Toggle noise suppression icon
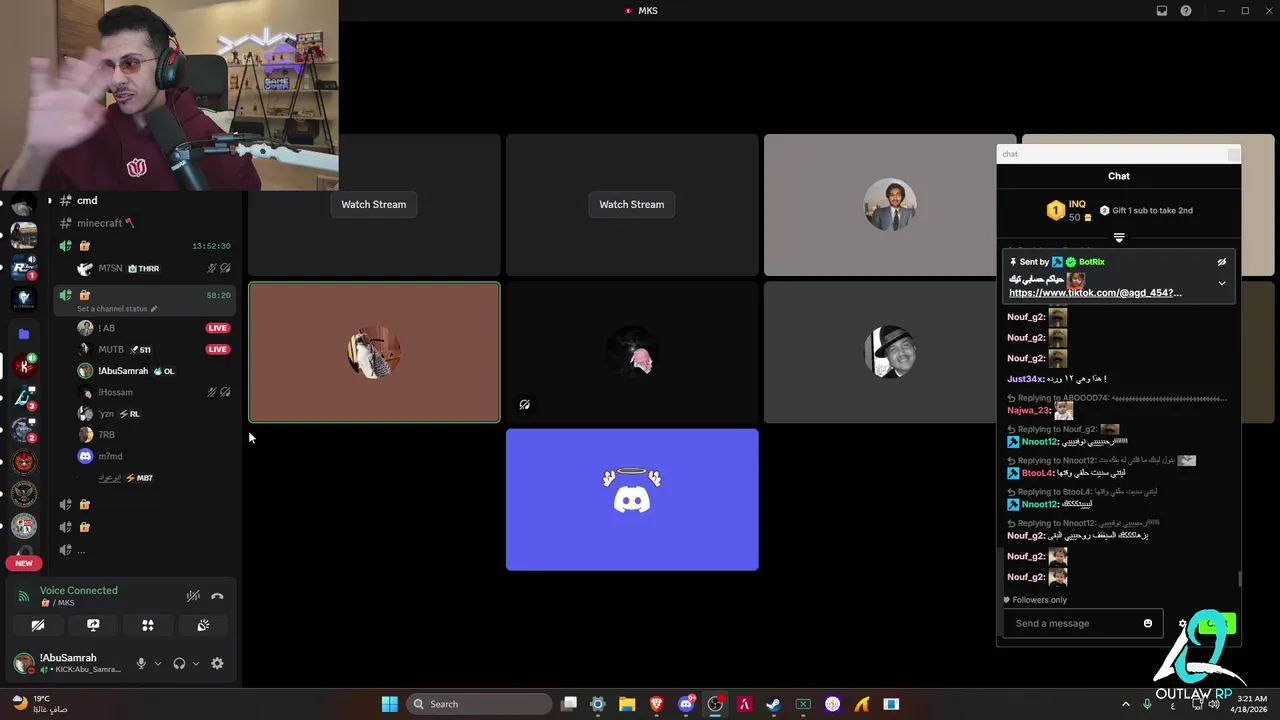This screenshot has width=1280, height=720. (x=193, y=596)
